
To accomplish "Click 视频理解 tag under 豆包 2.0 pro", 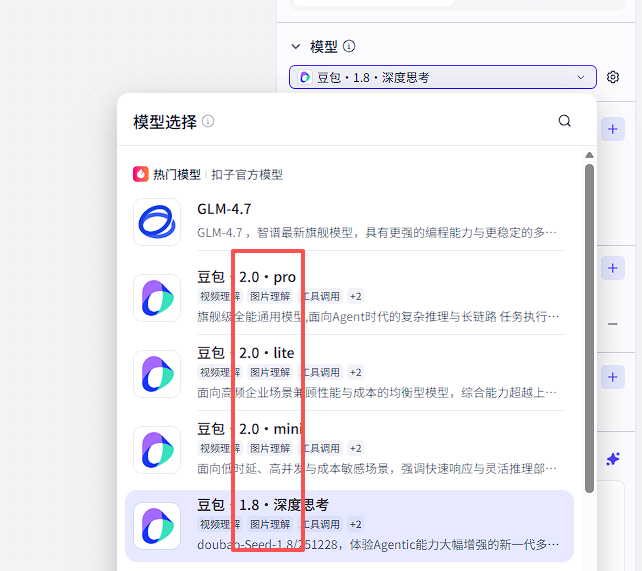I will coord(219,296).
